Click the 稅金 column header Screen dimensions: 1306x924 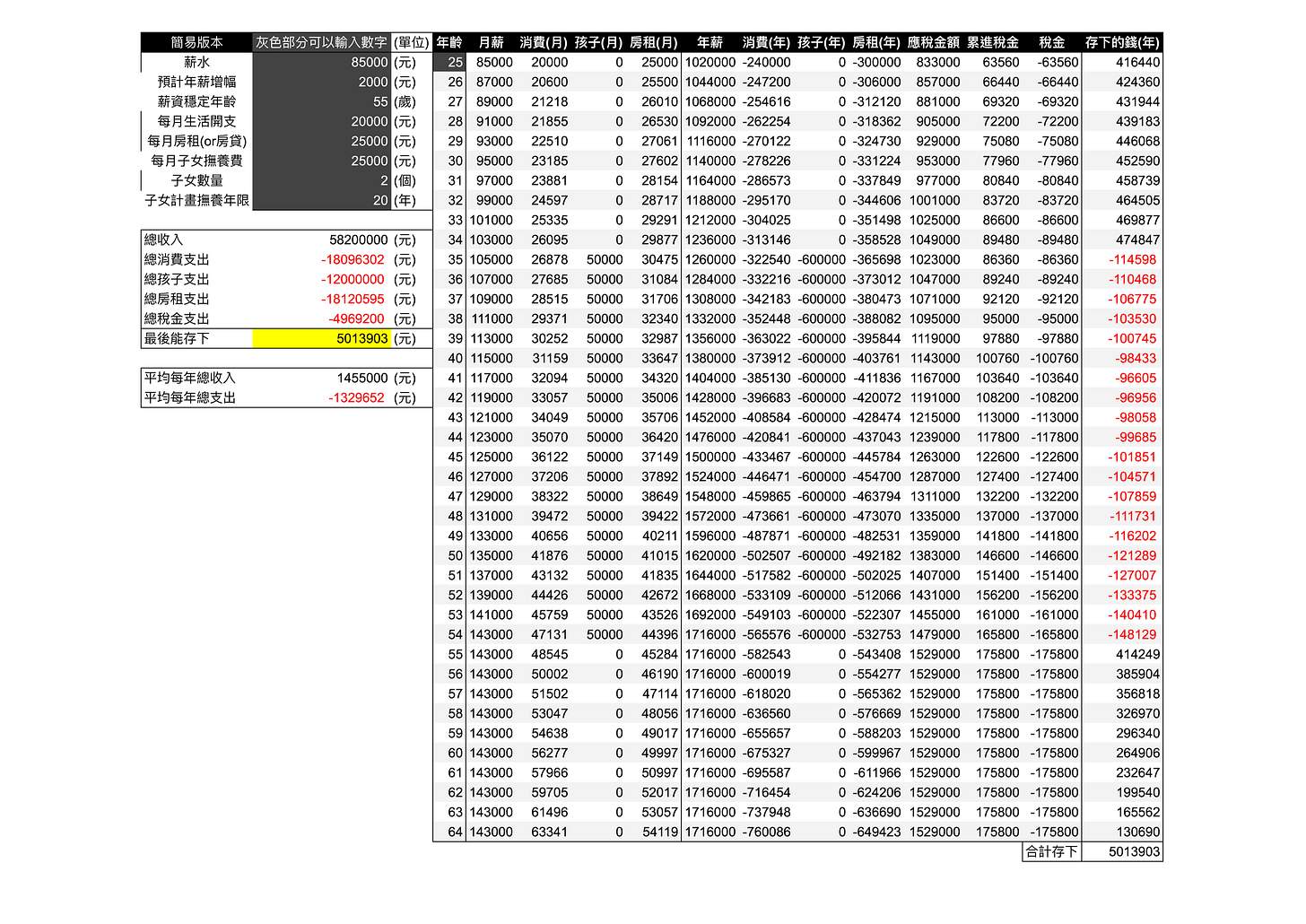[1052, 42]
